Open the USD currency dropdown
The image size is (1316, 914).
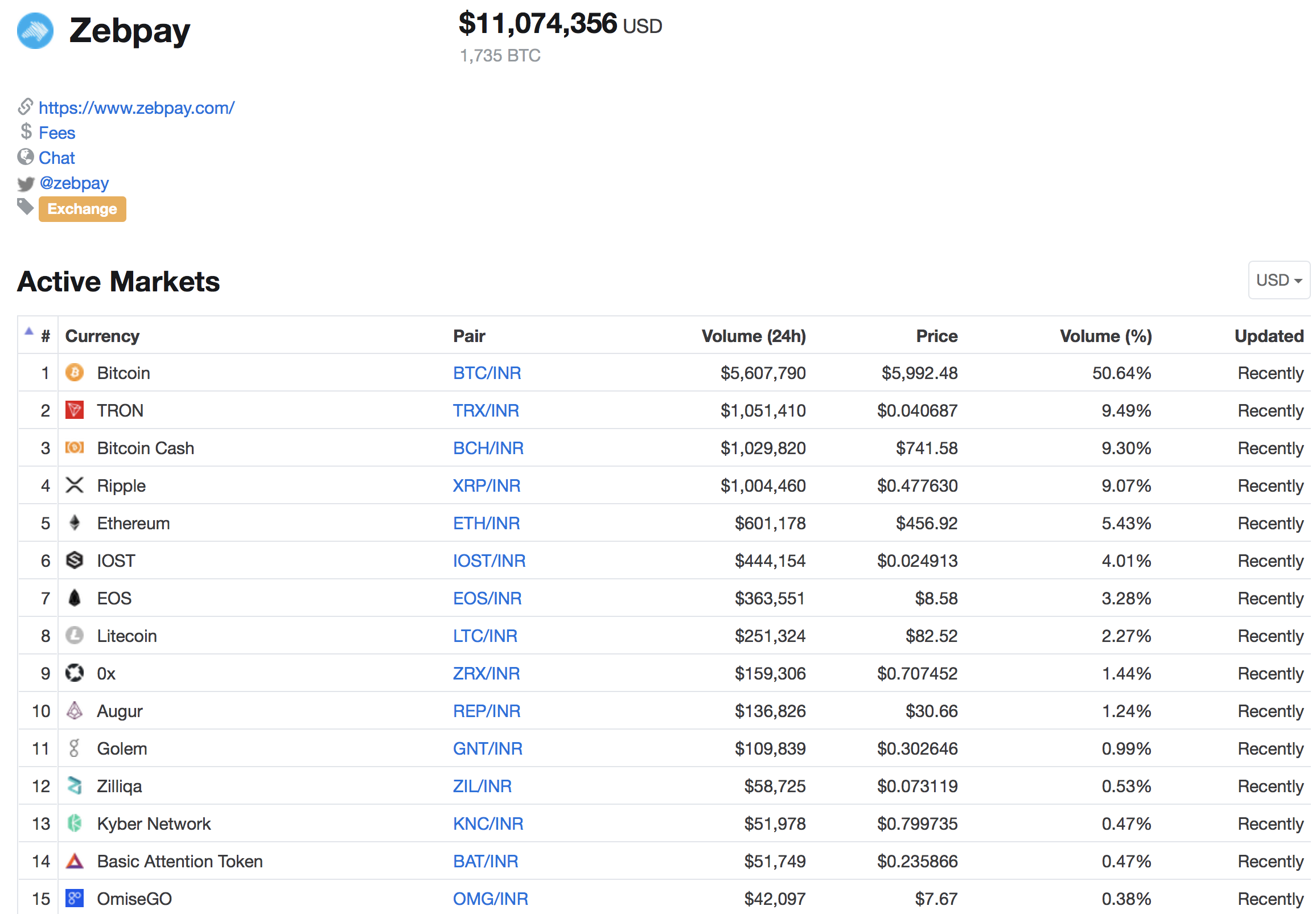pyautogui.click(x=1278, y=280)
